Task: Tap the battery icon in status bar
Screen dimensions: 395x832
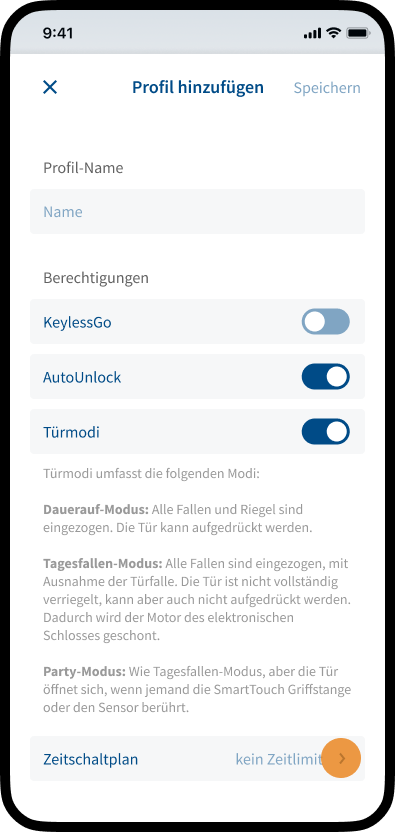Action: [358, 33]
